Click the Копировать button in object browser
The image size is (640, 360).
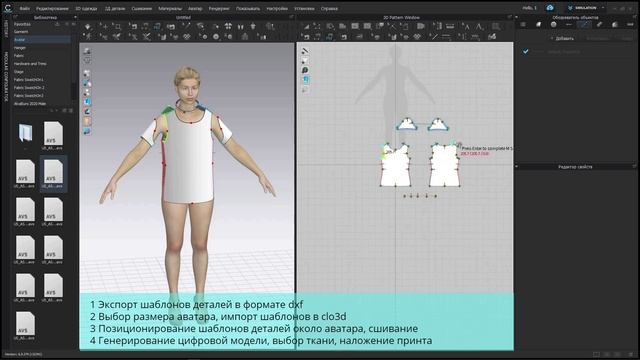[x=597, y=38]
